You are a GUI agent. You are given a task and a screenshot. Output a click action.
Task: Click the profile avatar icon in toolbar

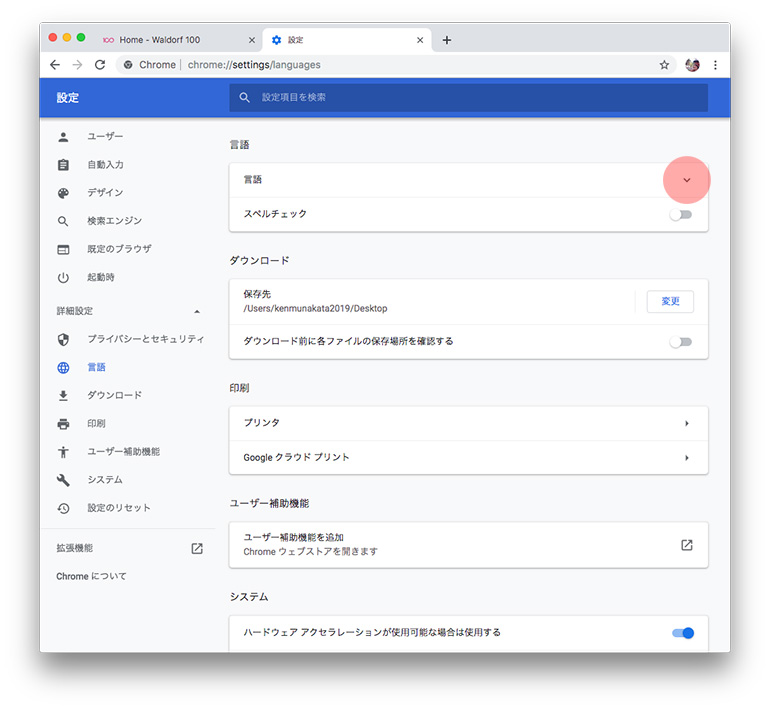coord(692,65)
